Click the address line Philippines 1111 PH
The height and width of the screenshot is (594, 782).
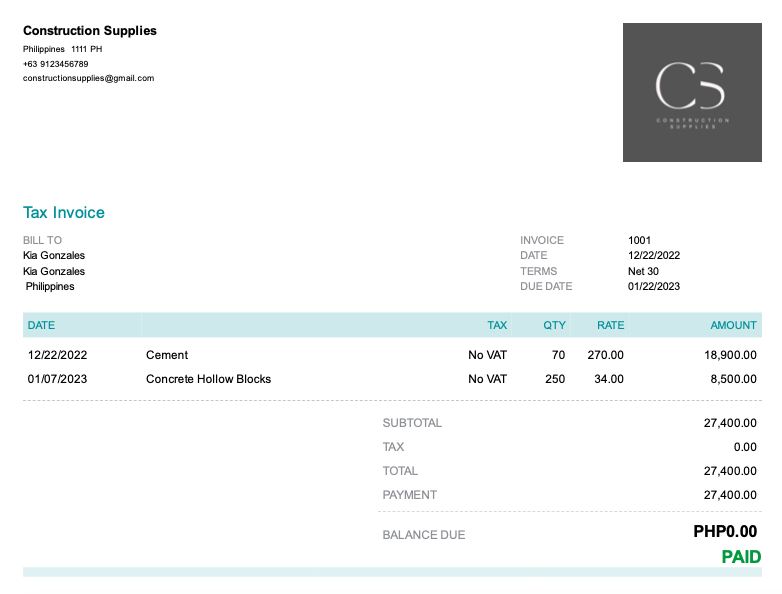(x=62, y=49)
